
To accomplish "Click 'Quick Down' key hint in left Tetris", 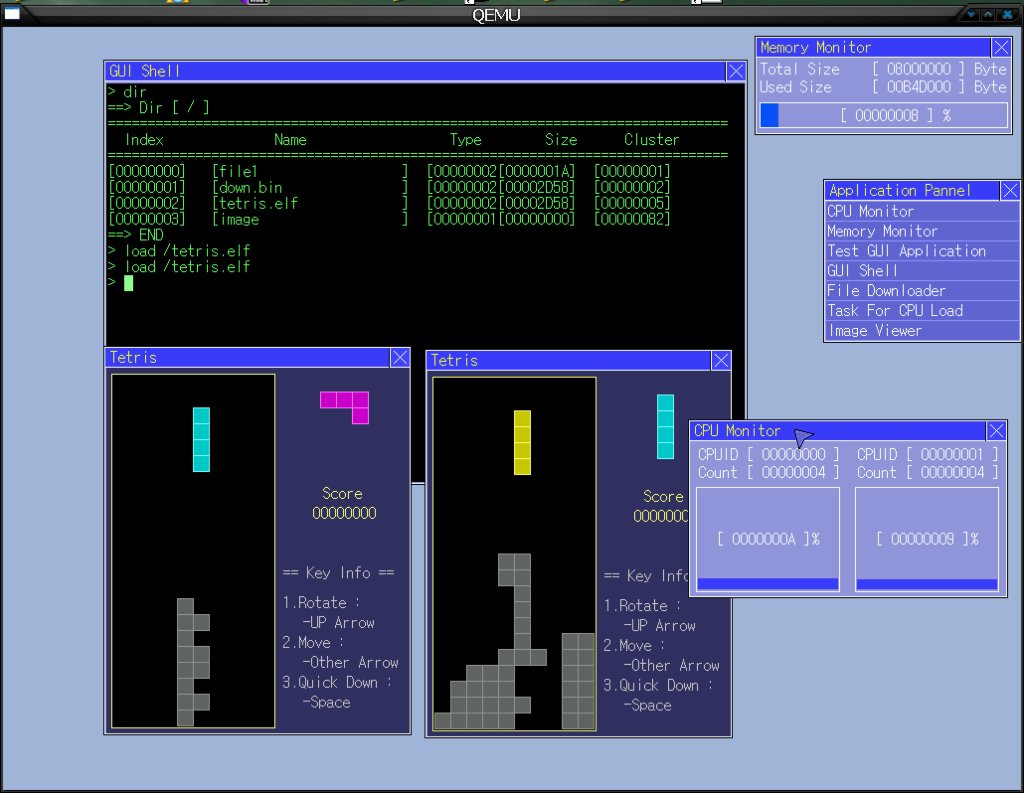I will pyautogui.click(x=337, y=682).
